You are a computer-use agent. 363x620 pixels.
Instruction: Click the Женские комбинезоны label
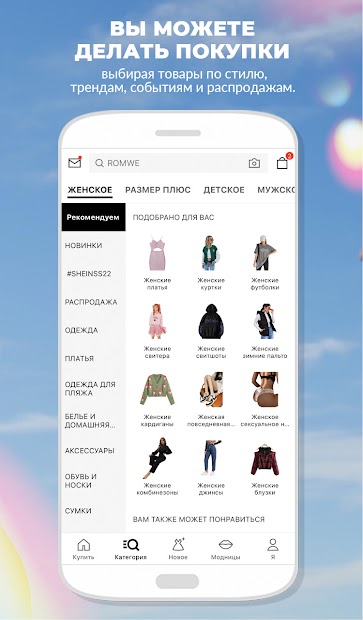(157, 489)
